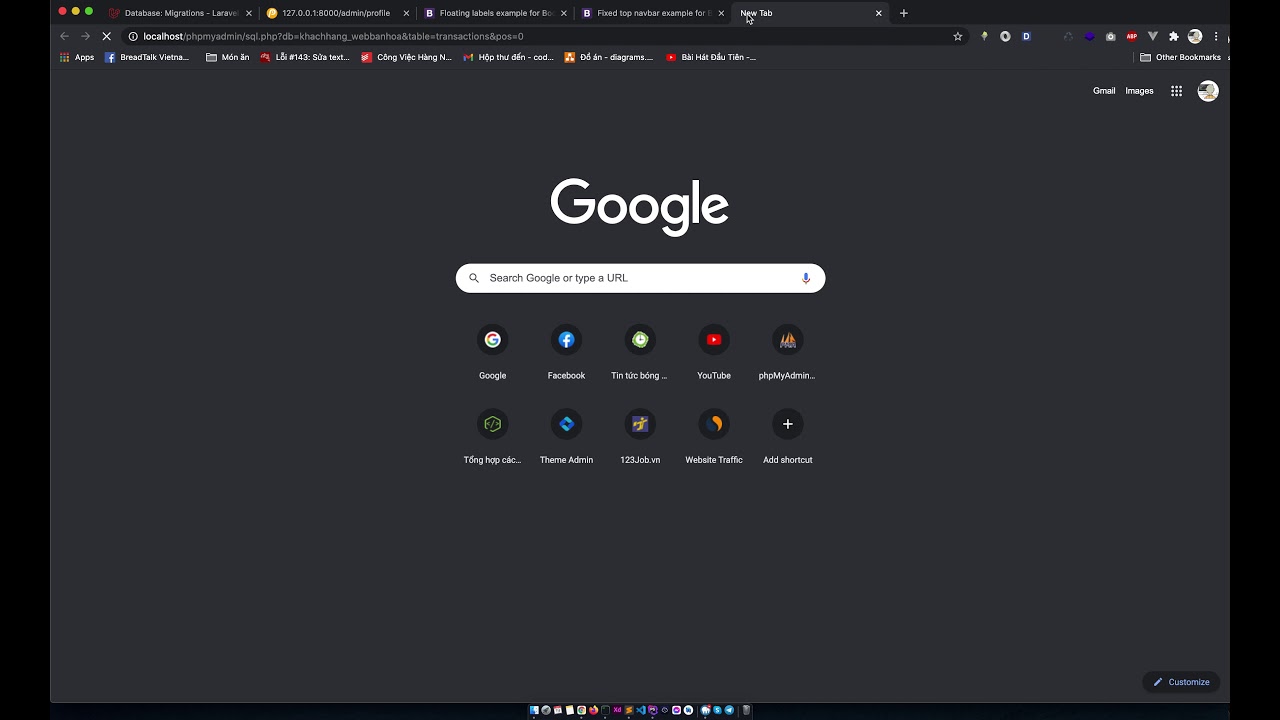Screen dimensions: 1280x720
Task: Click the Chrome profile avatar in toolbar
Action: tap(1195, 36)
